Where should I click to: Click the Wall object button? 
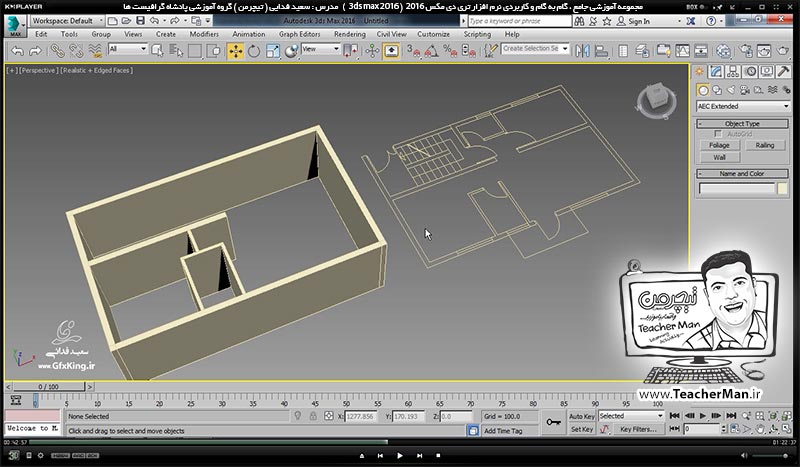point(719,157)
